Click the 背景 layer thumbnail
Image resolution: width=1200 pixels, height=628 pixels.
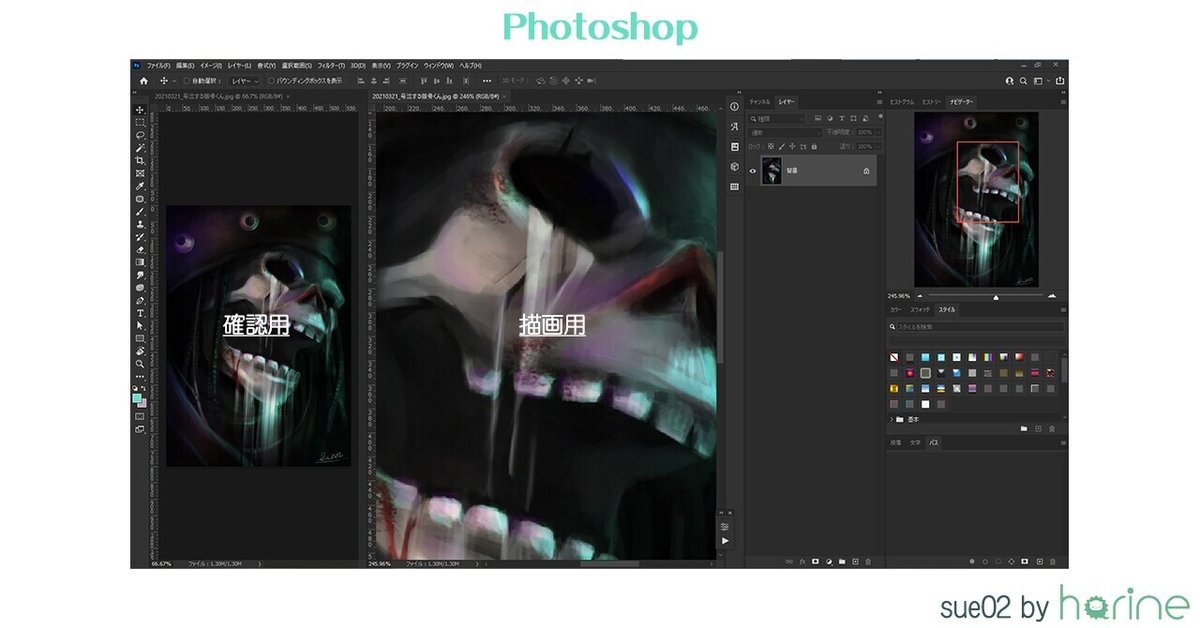point(772,170)
